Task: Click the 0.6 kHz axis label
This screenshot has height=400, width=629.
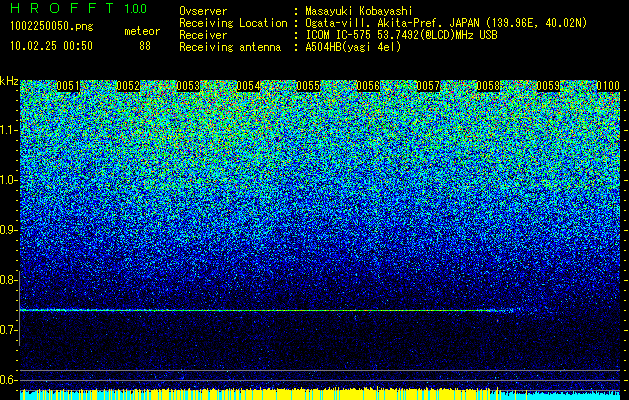Action: 8,380
